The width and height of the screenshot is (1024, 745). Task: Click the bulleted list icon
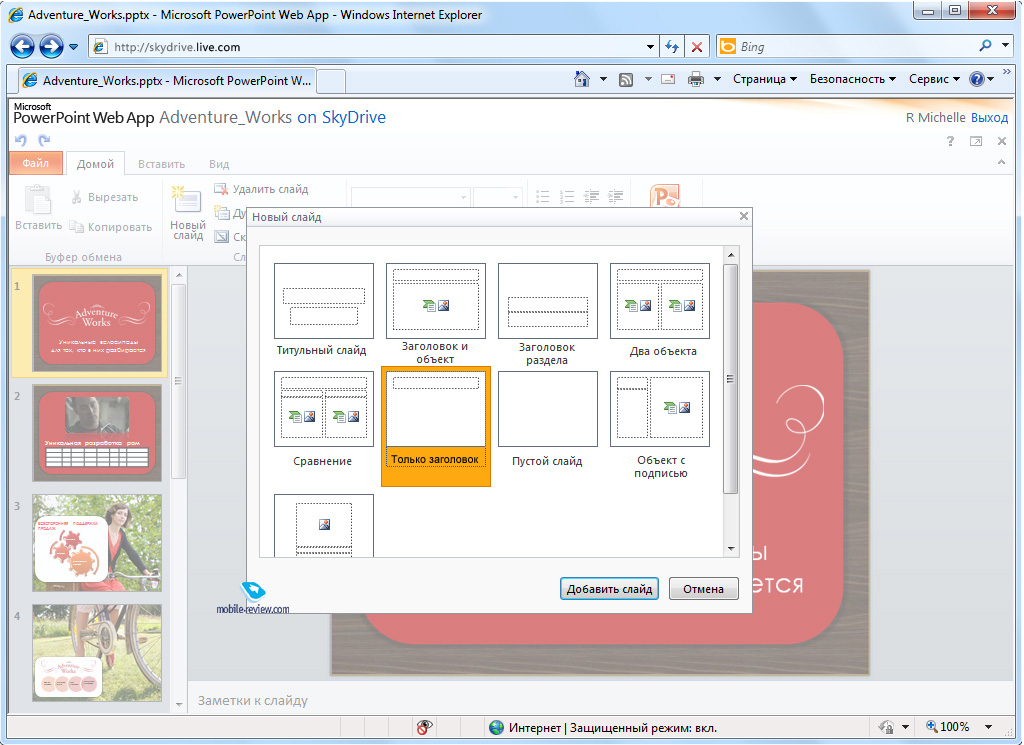click(542, 197)
